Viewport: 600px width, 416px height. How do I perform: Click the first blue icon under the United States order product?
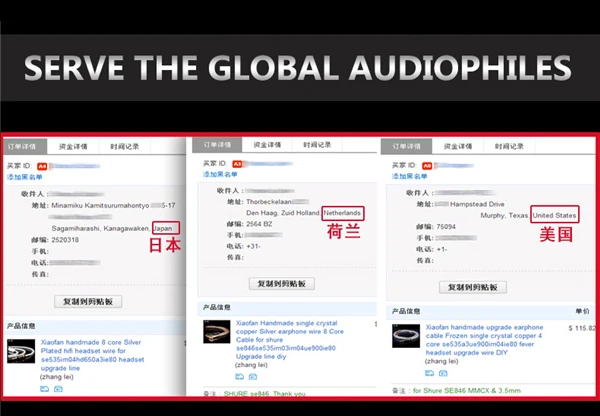pos(429,373)
